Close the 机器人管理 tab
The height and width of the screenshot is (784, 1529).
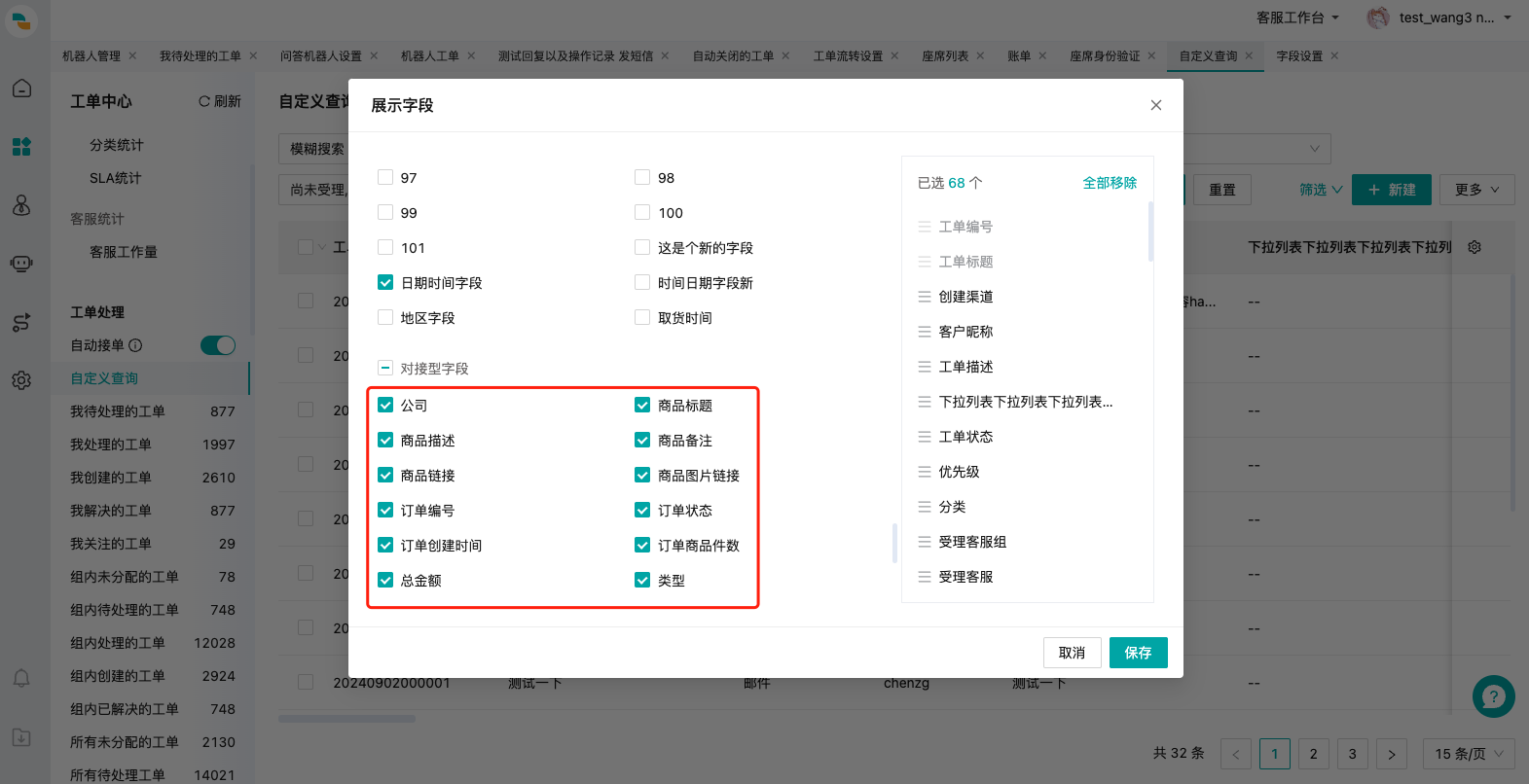coord(132,55)
